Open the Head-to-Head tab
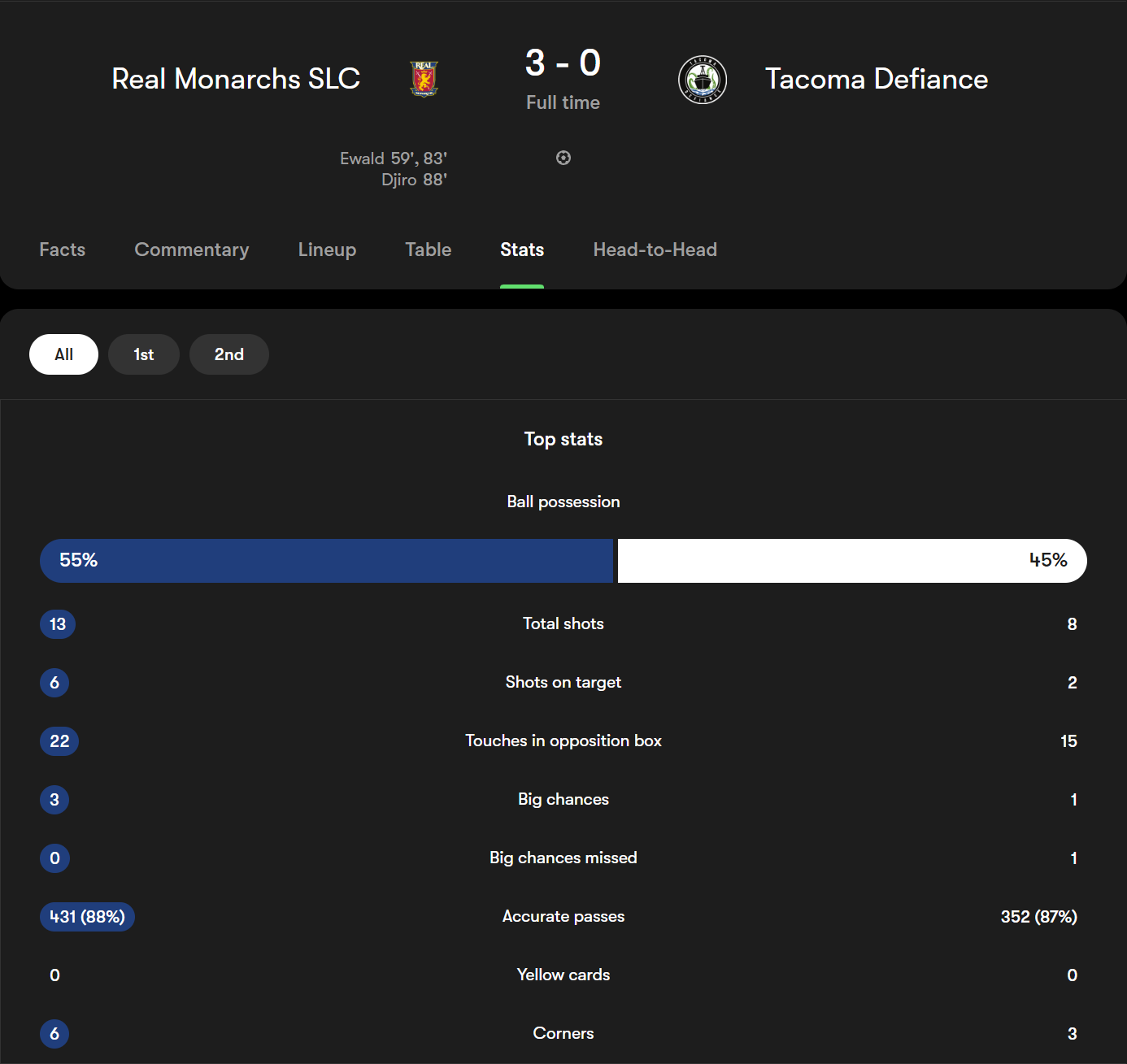Screen dimensions: 1127x1064 [655, 250]
